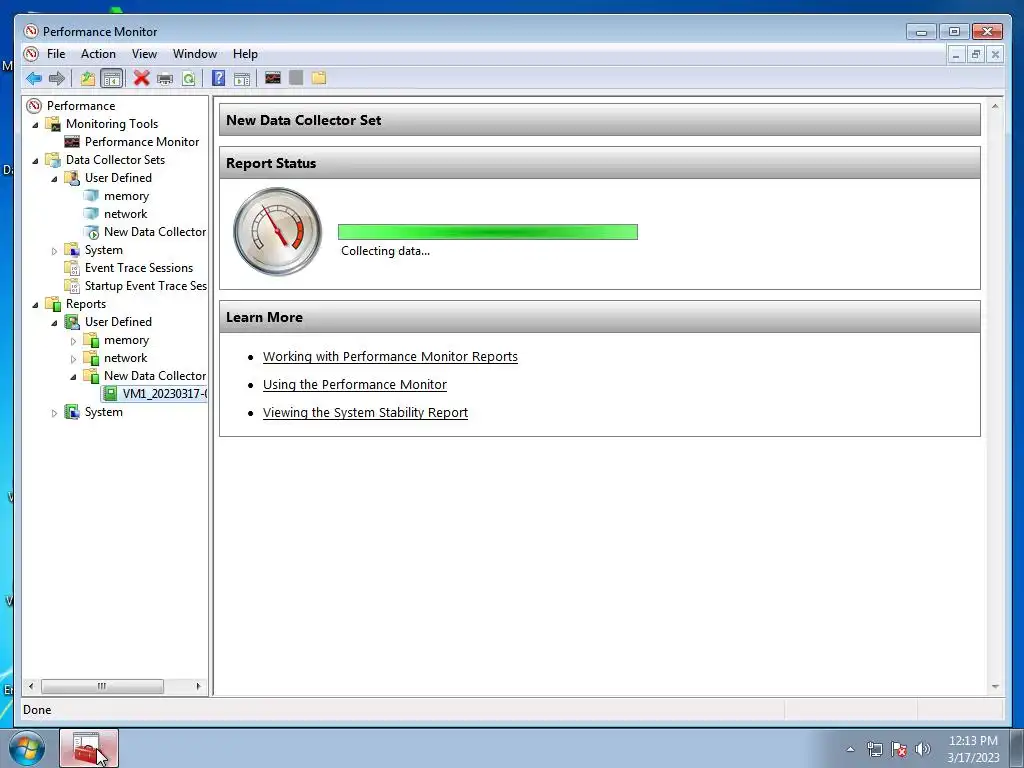The image size is (1024, 768).
Task: Collapse User Defined under Reports
Action: [x=54, y=323]
